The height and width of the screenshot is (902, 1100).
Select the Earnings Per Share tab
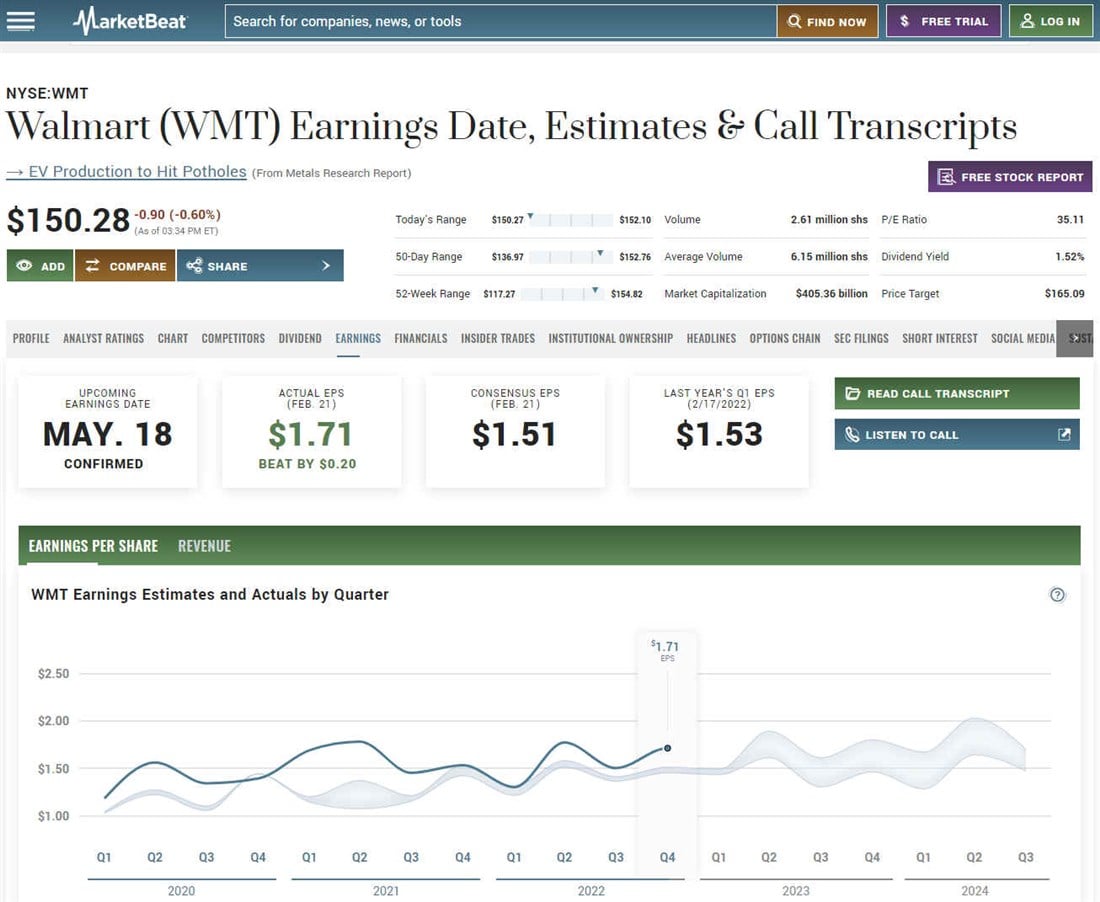pyautogui.click(x=93, y=546)
